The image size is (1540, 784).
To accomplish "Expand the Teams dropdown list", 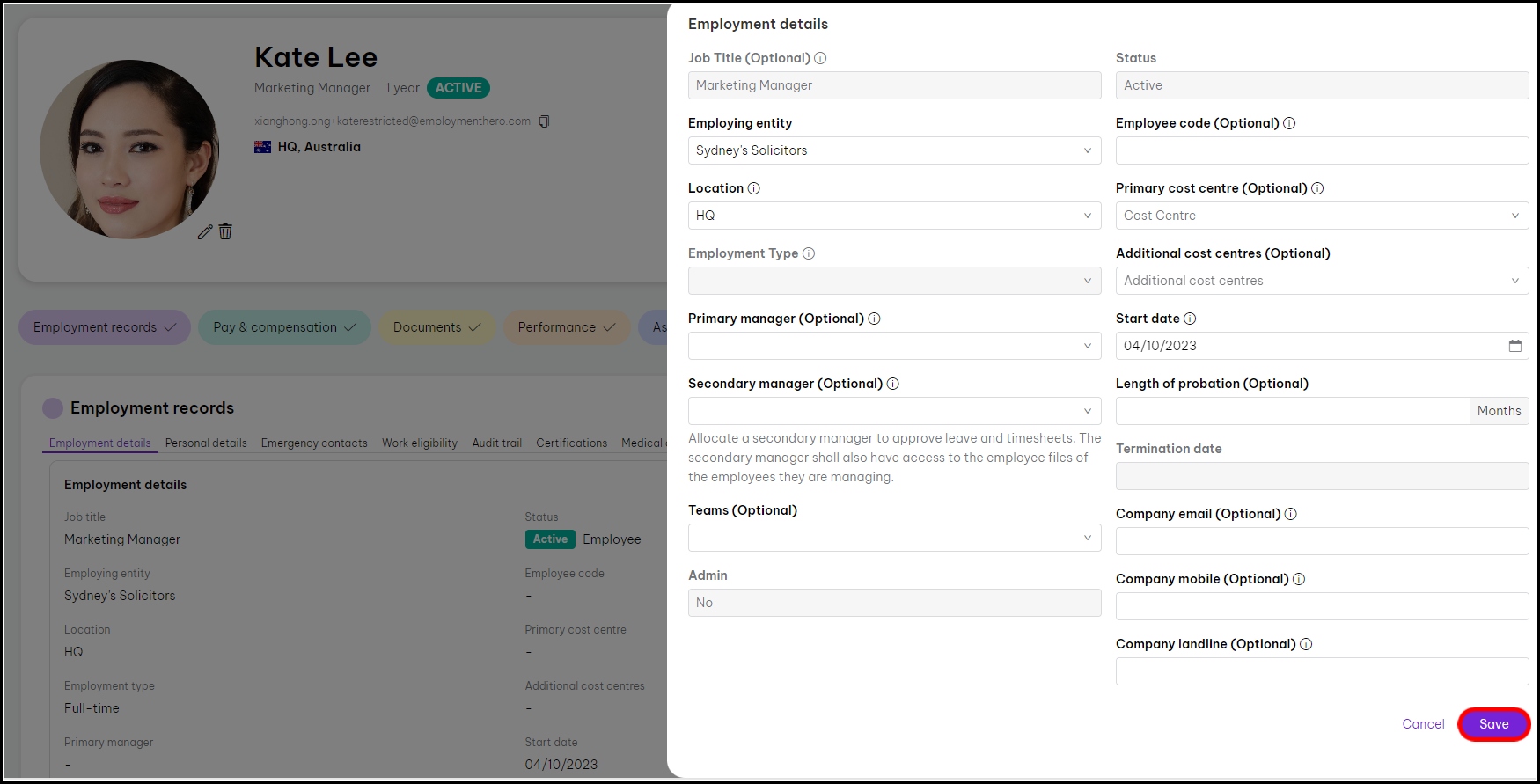I will pos(893,538).
